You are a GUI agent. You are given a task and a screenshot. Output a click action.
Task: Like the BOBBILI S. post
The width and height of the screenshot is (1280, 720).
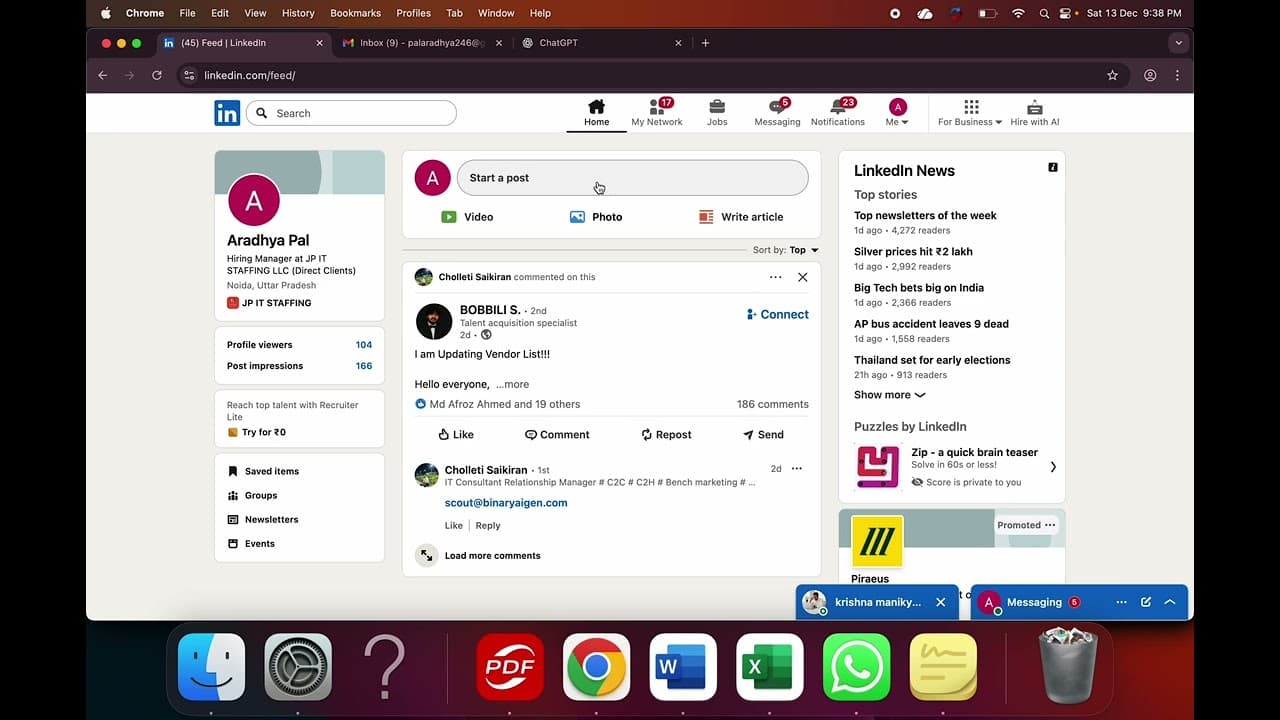[456, 435]
